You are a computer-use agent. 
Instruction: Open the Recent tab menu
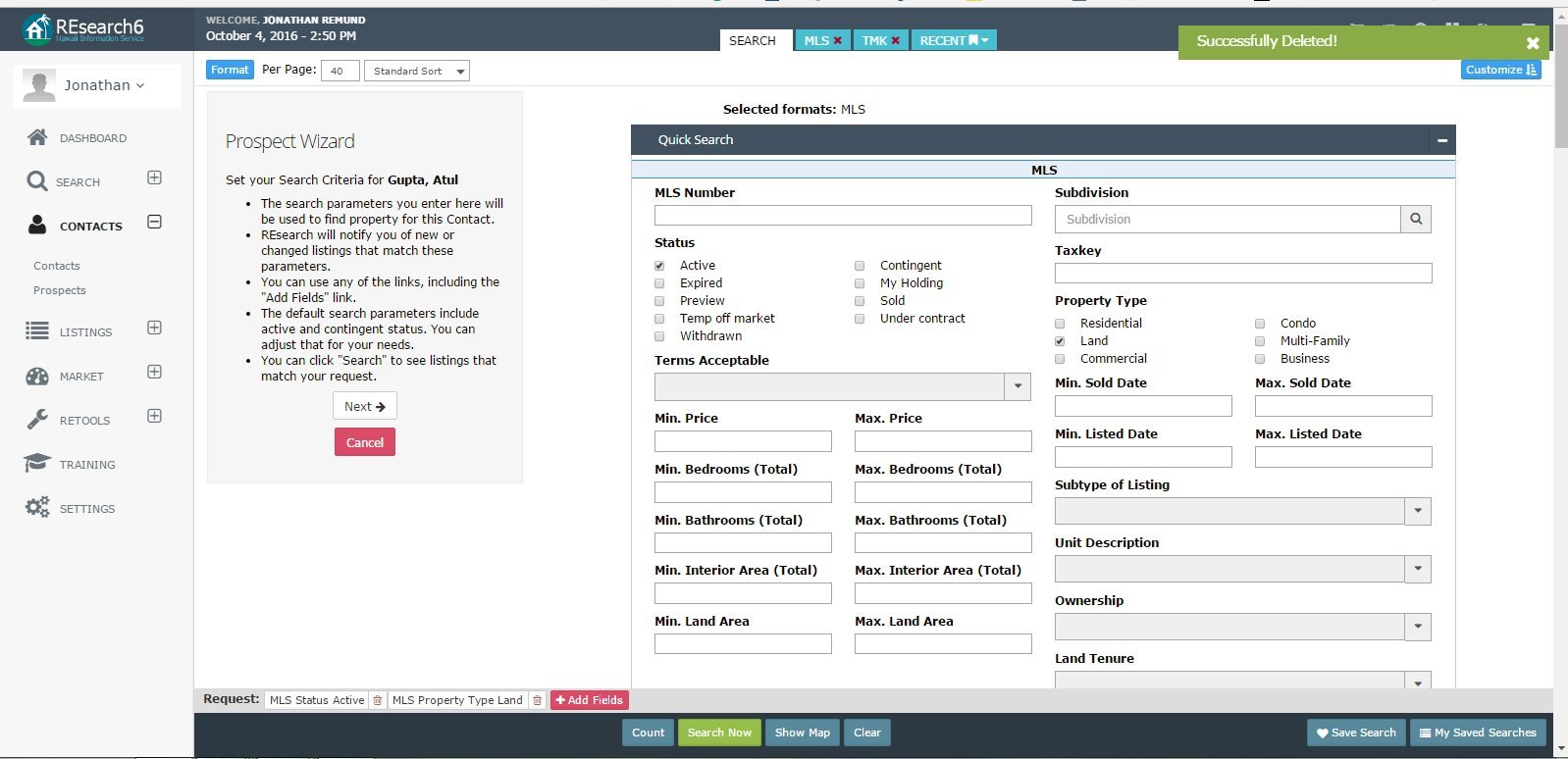click(x=954, y=40)
